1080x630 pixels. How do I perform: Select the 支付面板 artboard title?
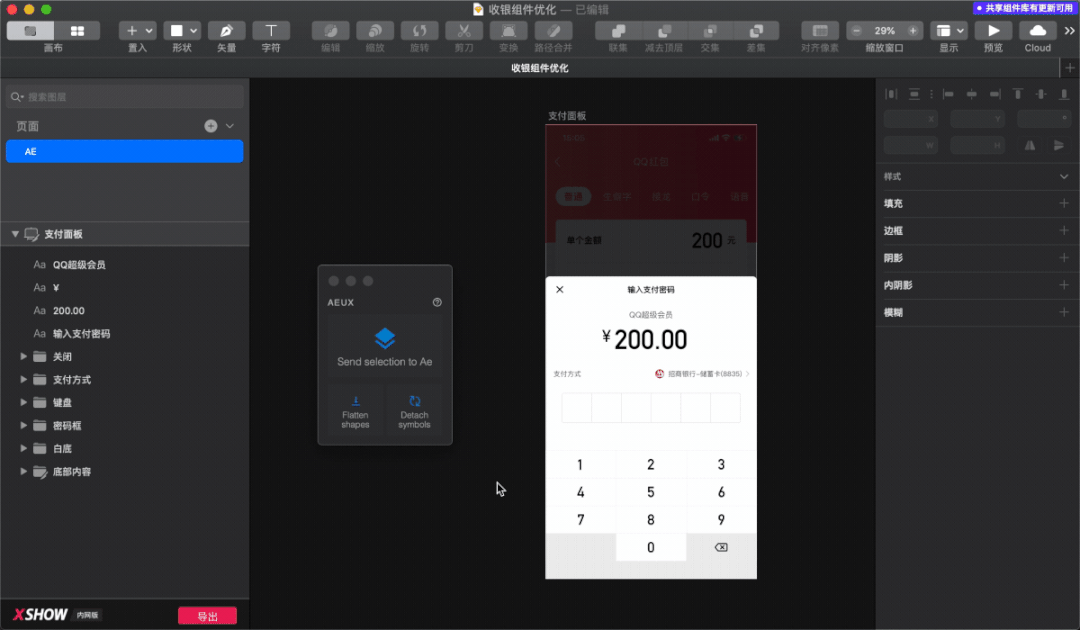567,116
